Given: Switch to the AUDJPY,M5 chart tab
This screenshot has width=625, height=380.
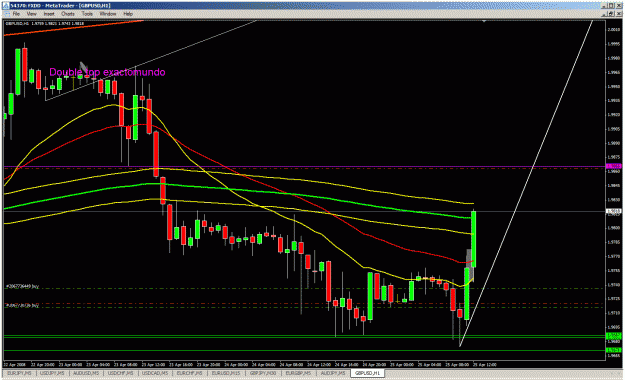Looking at the screenshot, I should click(333, 373).
